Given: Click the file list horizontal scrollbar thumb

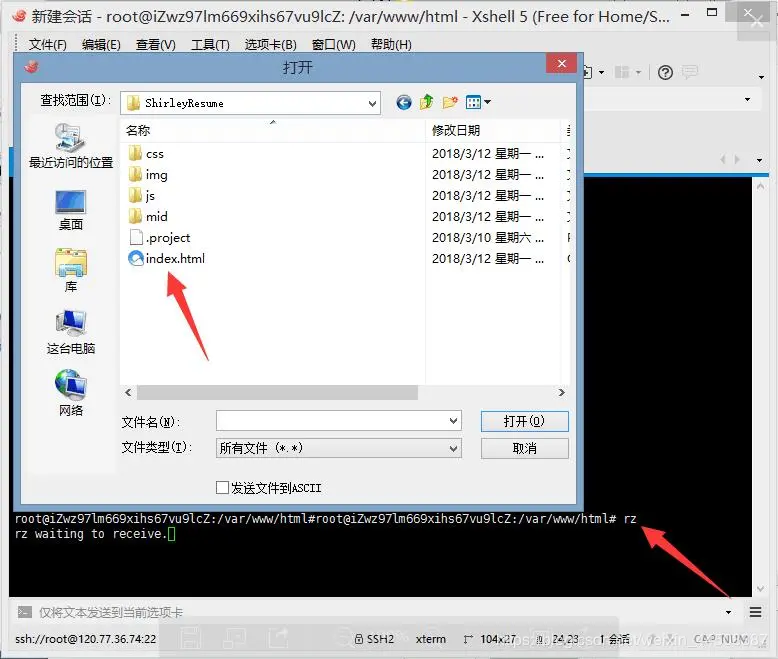Looking at the screenshot, I should (277, 393).
